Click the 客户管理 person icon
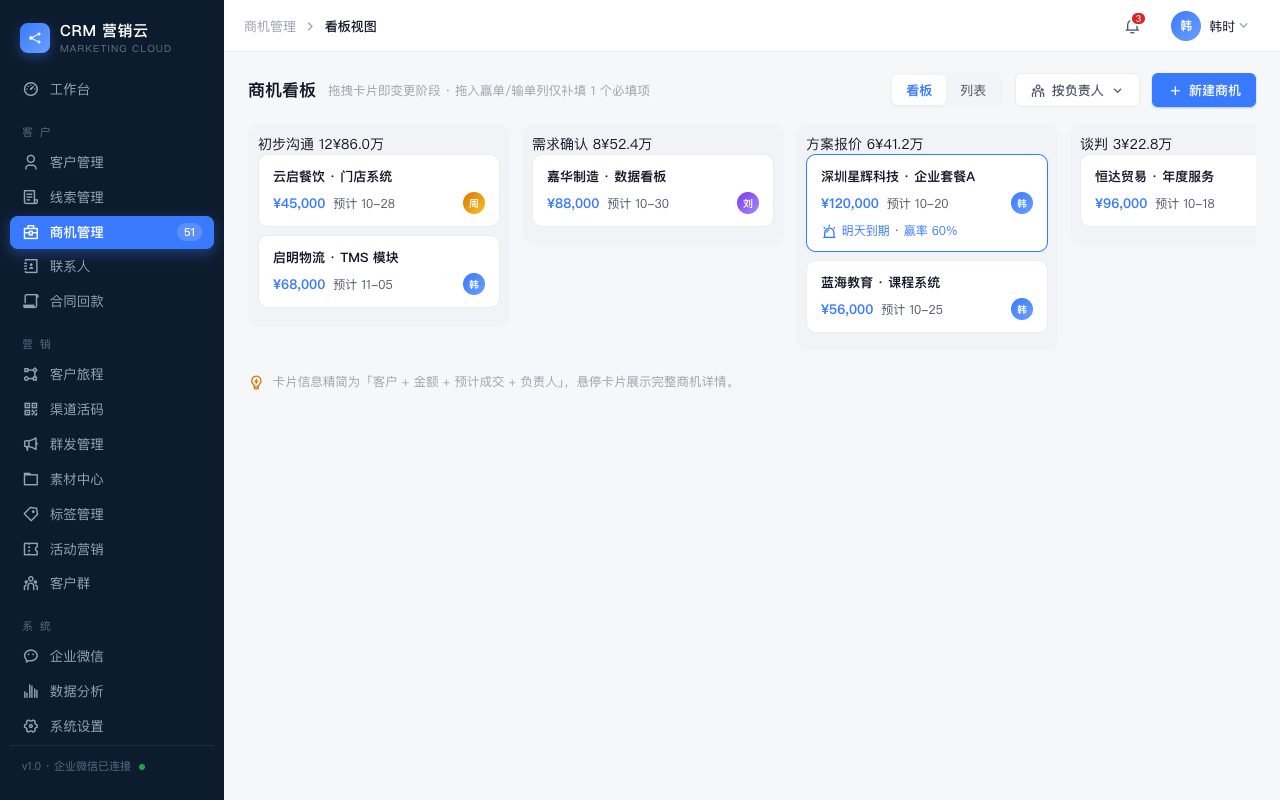The height and width of the screenshot is (800, 1280). [x=31, y=162]
